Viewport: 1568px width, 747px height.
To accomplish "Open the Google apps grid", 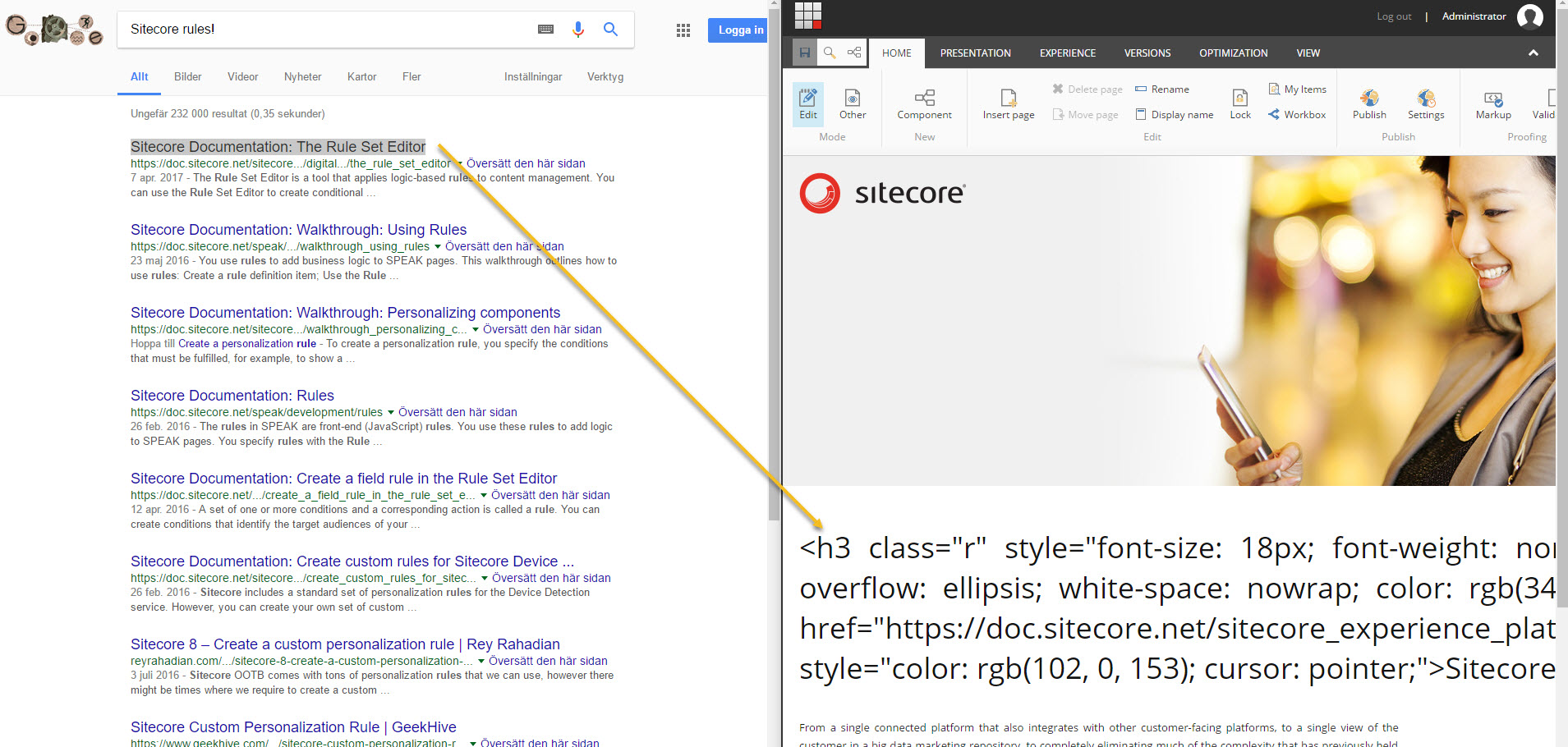I will (683, 30).
